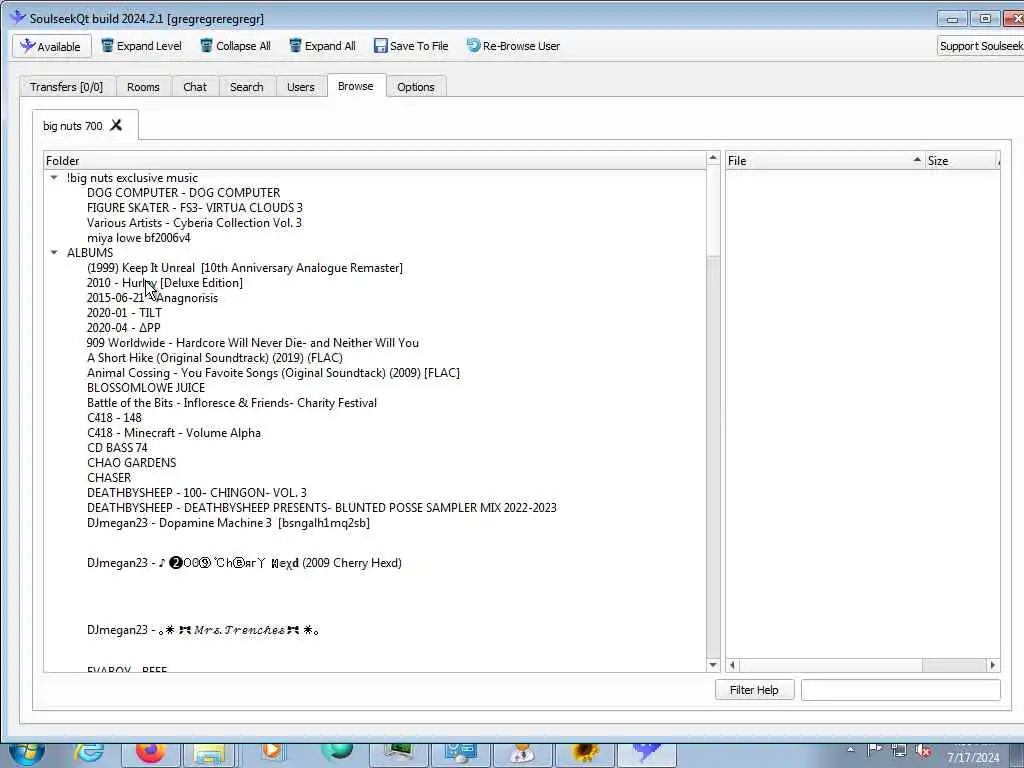Select the big nuts 700 user tab
Image resolution: width=1024 pixels, height=768 pixels.
click(x=72, y=125)
